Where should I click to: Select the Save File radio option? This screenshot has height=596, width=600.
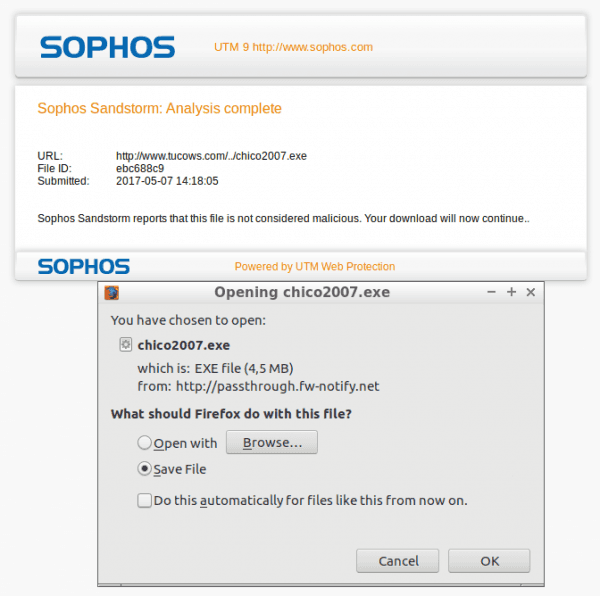[x=145, y=469]
